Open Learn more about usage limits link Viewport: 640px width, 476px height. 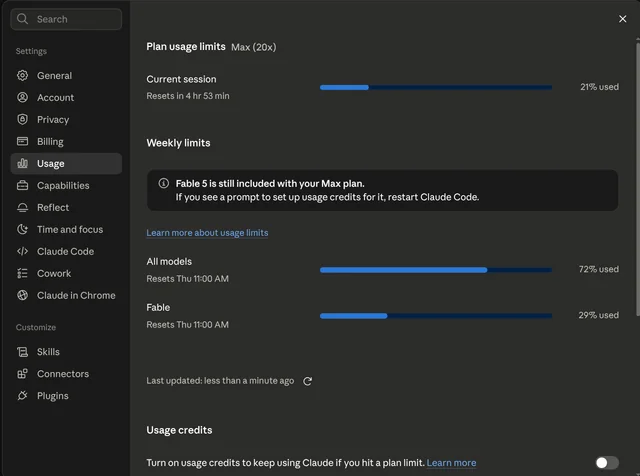[x=207, y=233]
